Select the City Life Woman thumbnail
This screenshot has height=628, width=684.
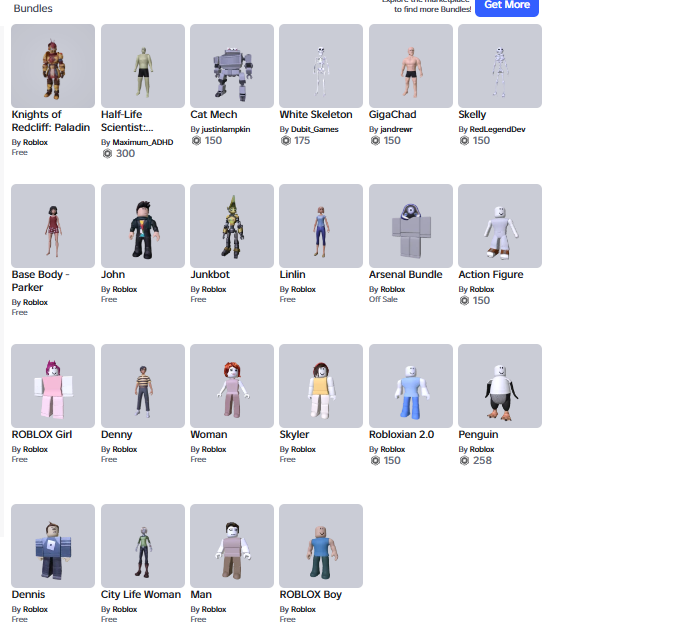143,546
